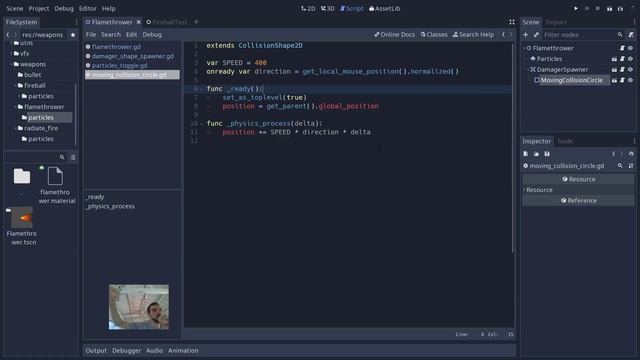Open the Debugger bottom panel
The image size is (640, 360).
point(126,351)
